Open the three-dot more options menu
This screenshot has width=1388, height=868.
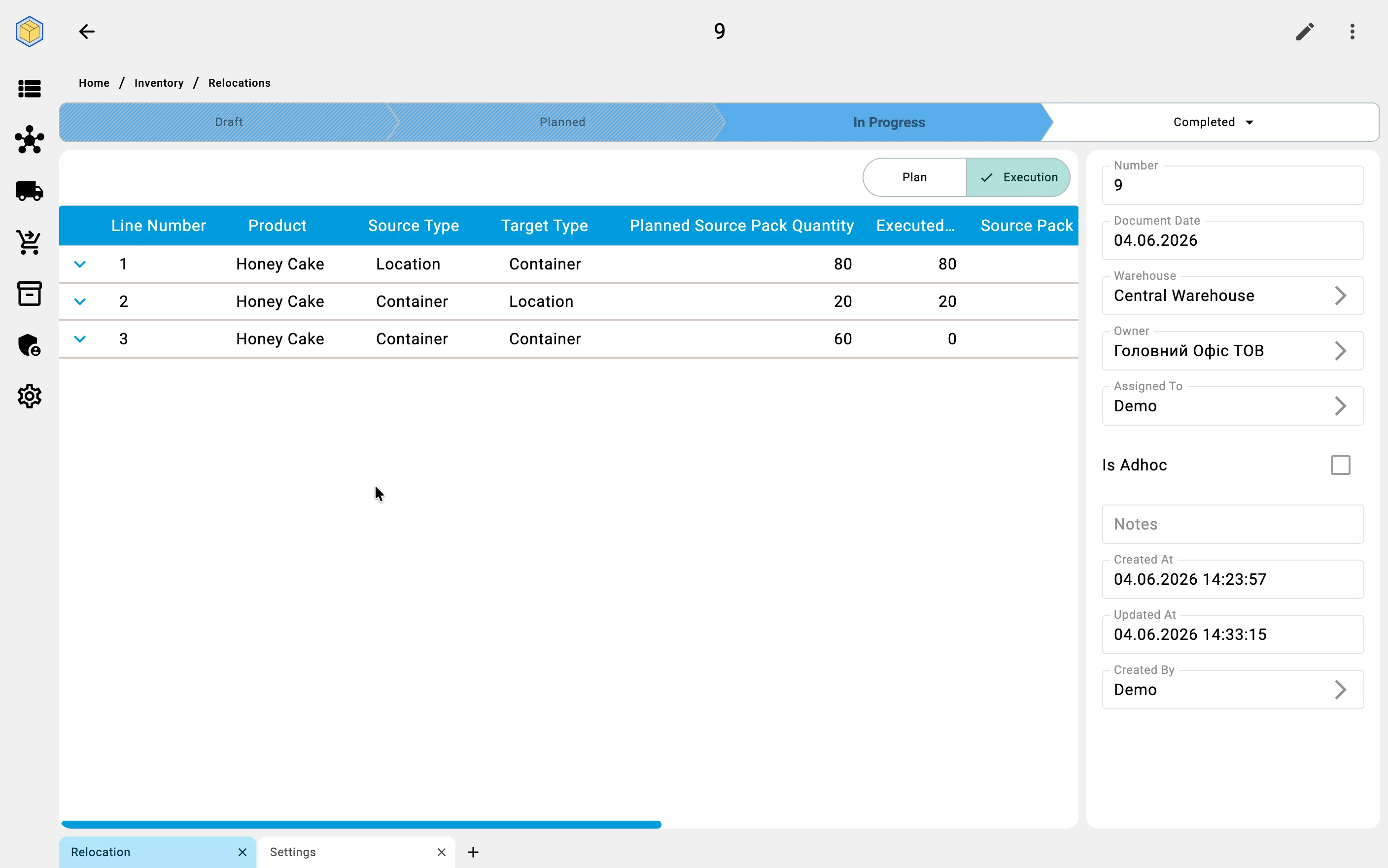1353,31
